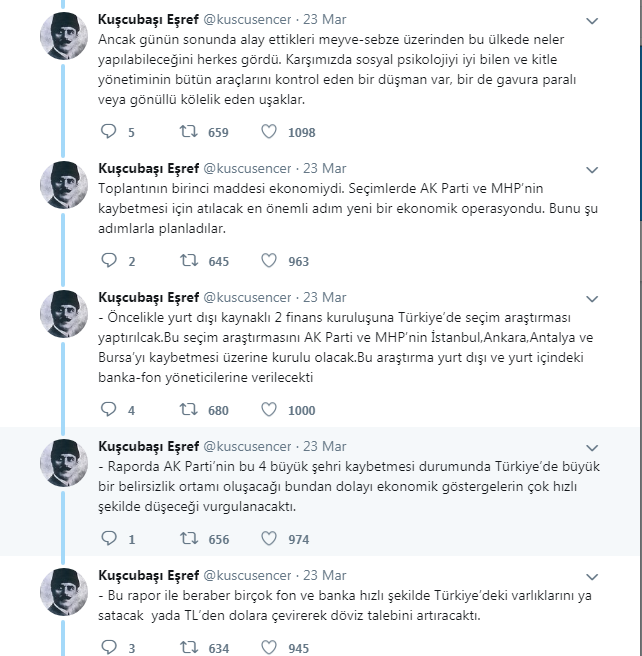Open the 23 Mar timestamp on the highlighted tweet
Image resolution: width=642 pixels, height=656 pixels.
click(325, 446)
